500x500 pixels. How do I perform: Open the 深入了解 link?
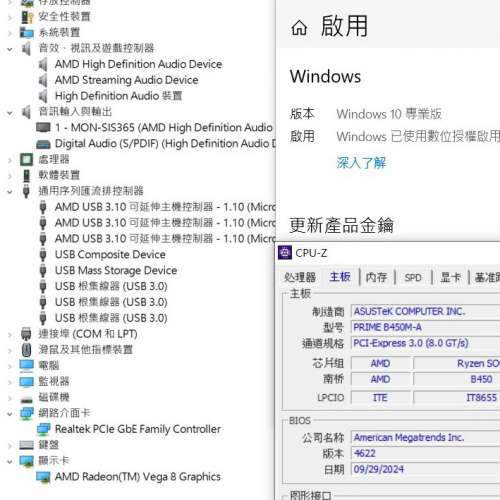click(361, 163)
